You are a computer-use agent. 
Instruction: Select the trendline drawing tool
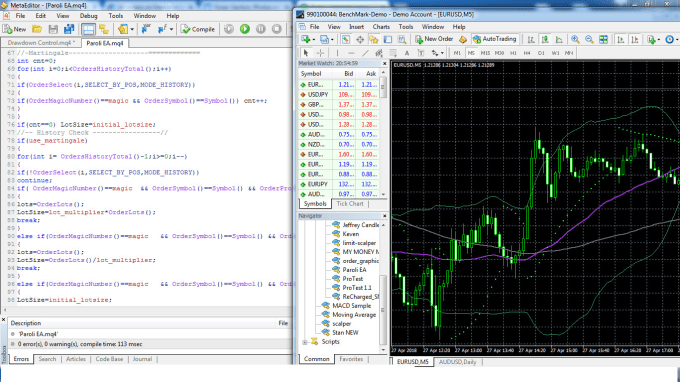[365, 53]
